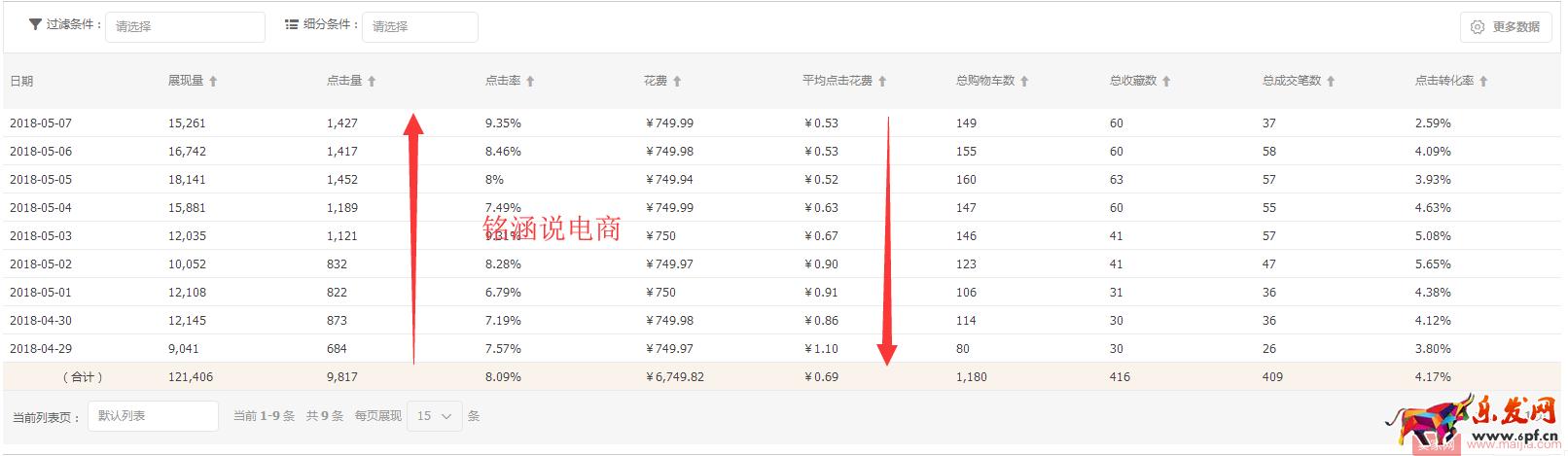Sort by 点击转化率 arrow icon
Viewport: 1568px width, 456px height.
1483,82
